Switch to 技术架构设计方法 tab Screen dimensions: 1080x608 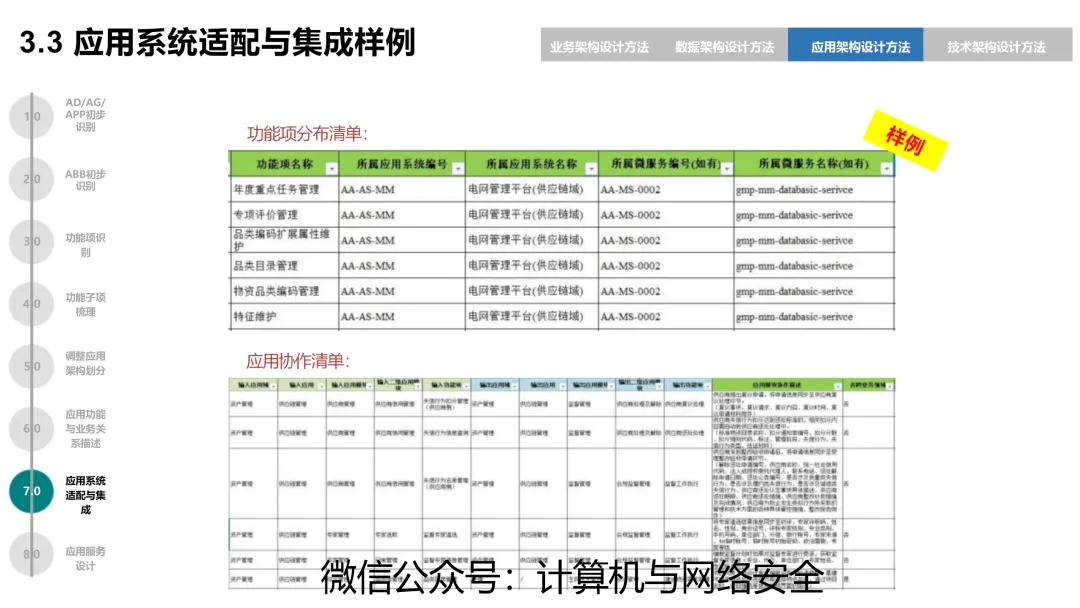tap(996, 45)
